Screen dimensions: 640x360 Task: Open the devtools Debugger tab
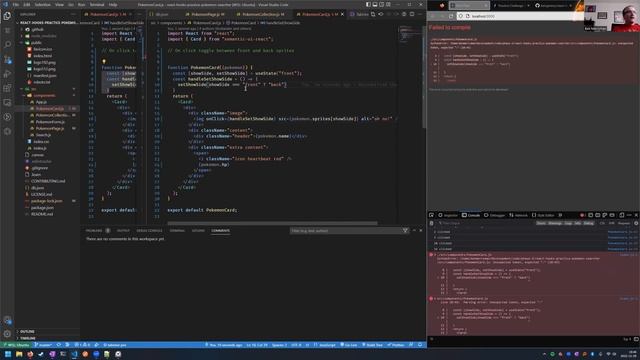(494, 215)
